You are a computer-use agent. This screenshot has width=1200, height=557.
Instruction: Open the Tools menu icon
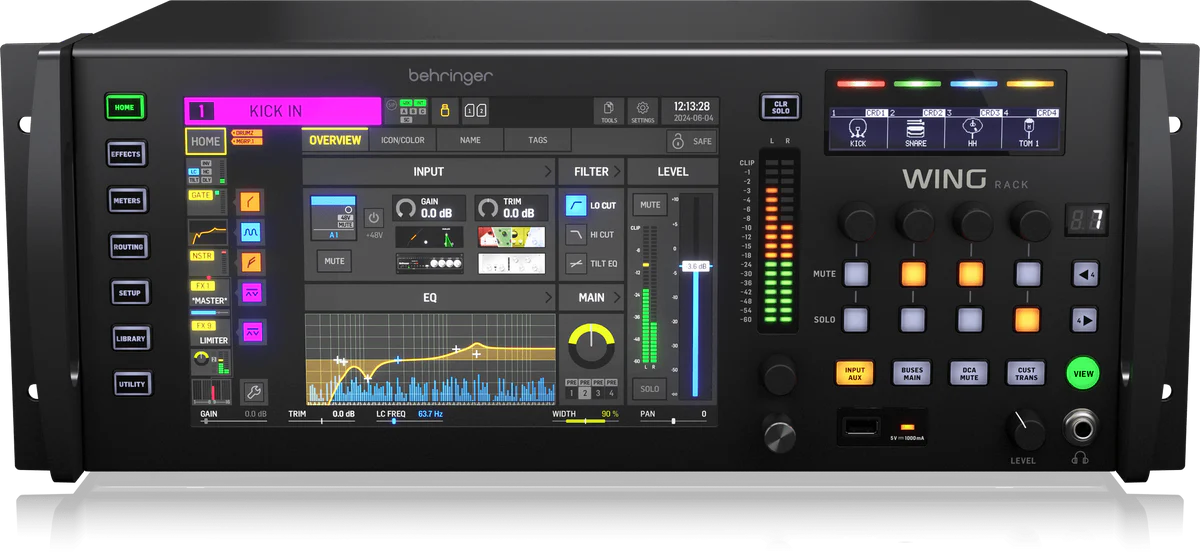coord(608,111)
